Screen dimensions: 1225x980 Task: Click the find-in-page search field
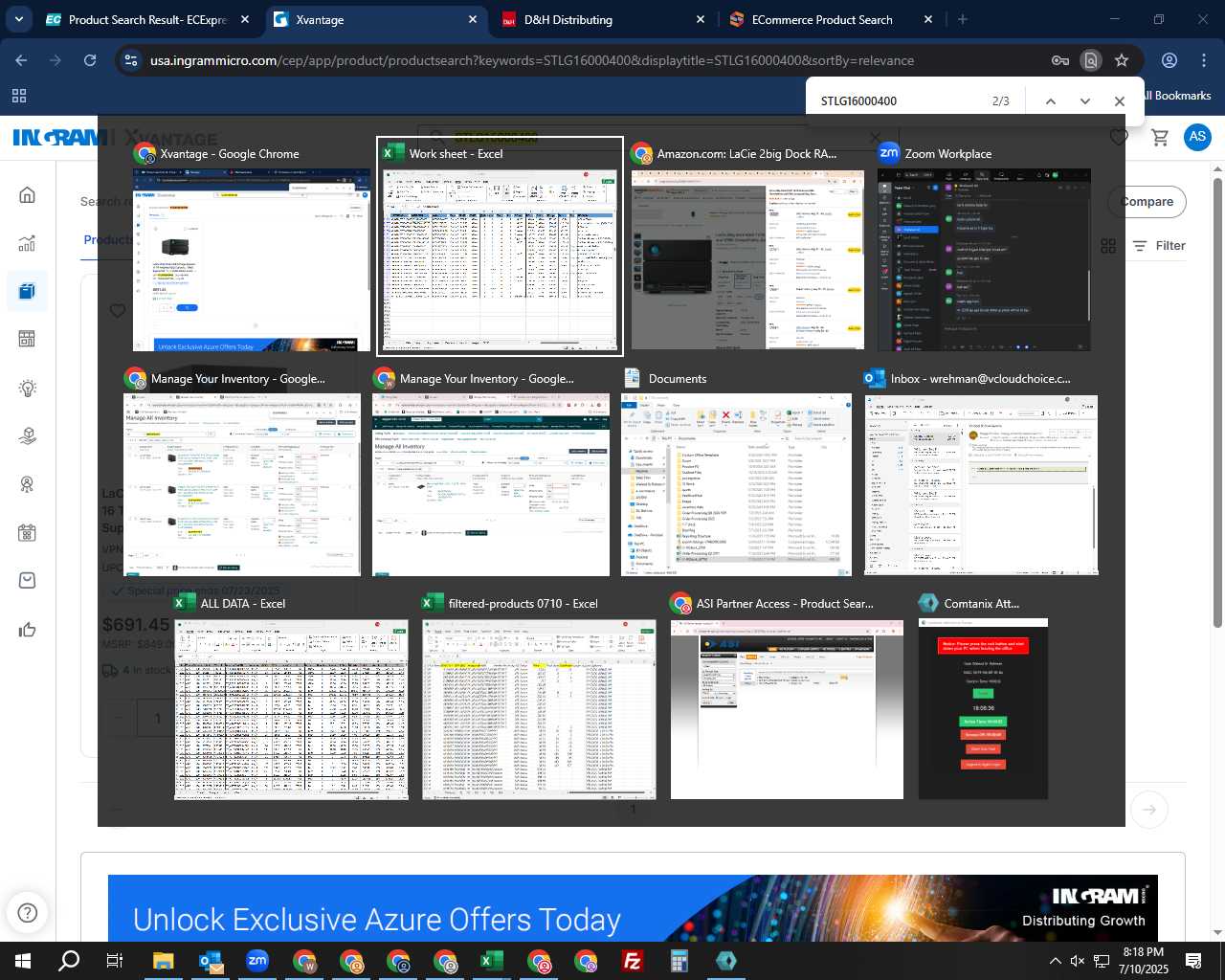pyautogui.click(x=900, y=101)
